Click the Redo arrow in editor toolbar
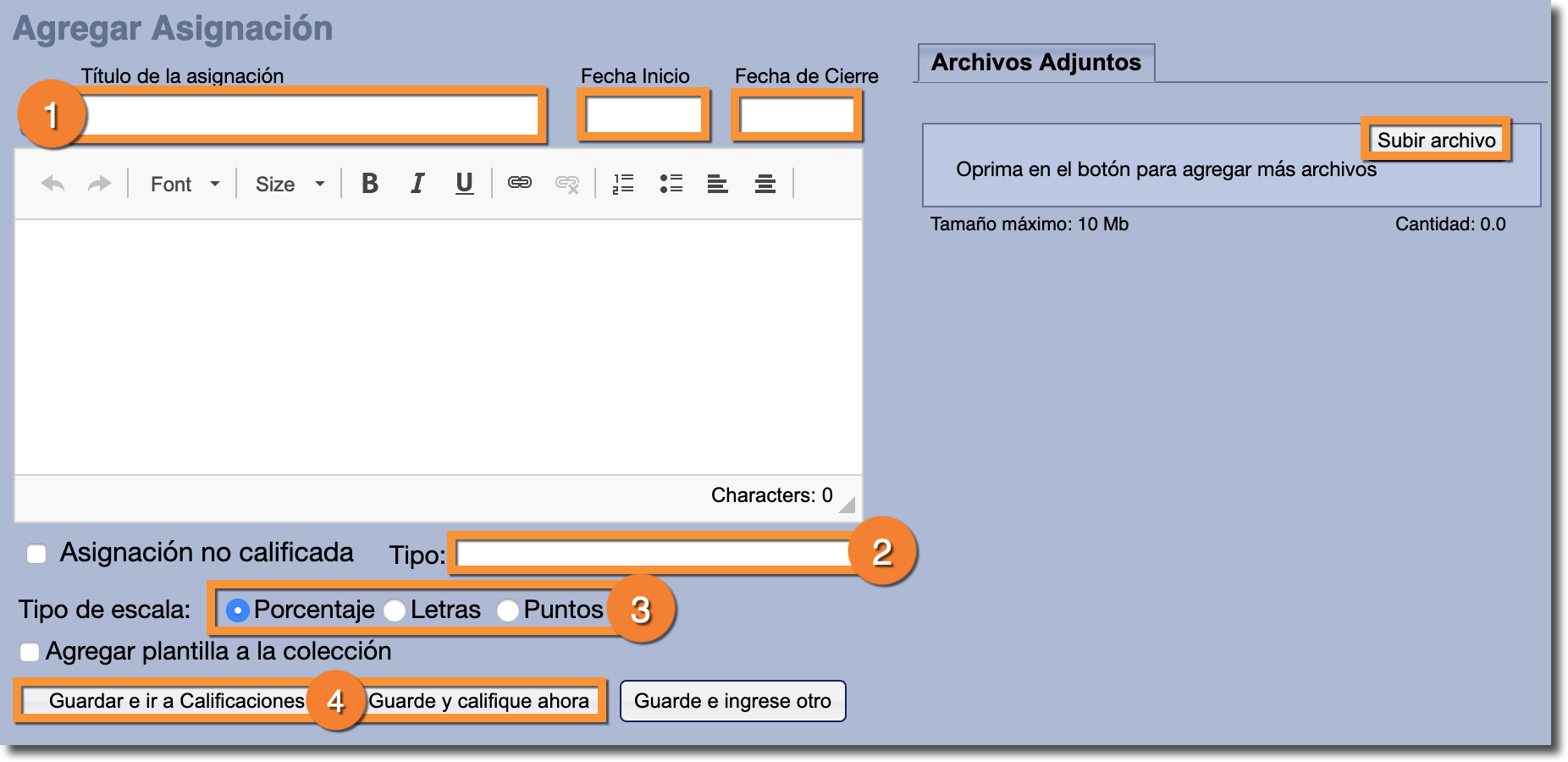This screenshot has width=1568, height=762. click(100, 184)
